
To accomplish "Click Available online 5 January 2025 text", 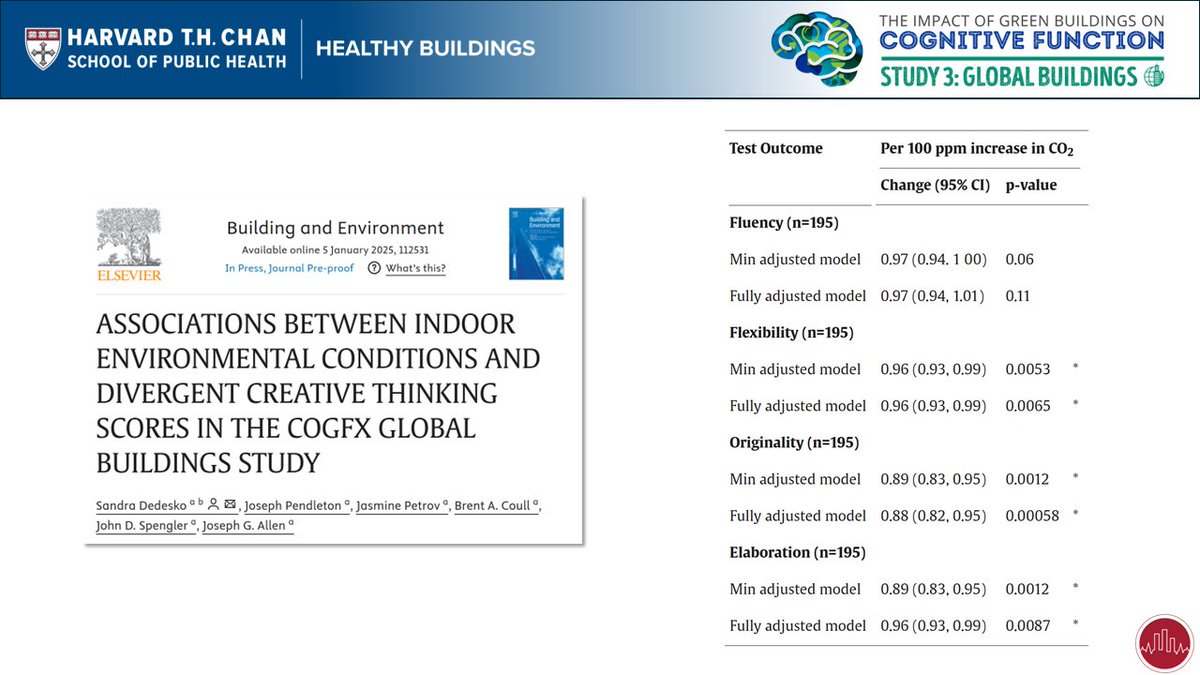I will [x=335, y=249].
